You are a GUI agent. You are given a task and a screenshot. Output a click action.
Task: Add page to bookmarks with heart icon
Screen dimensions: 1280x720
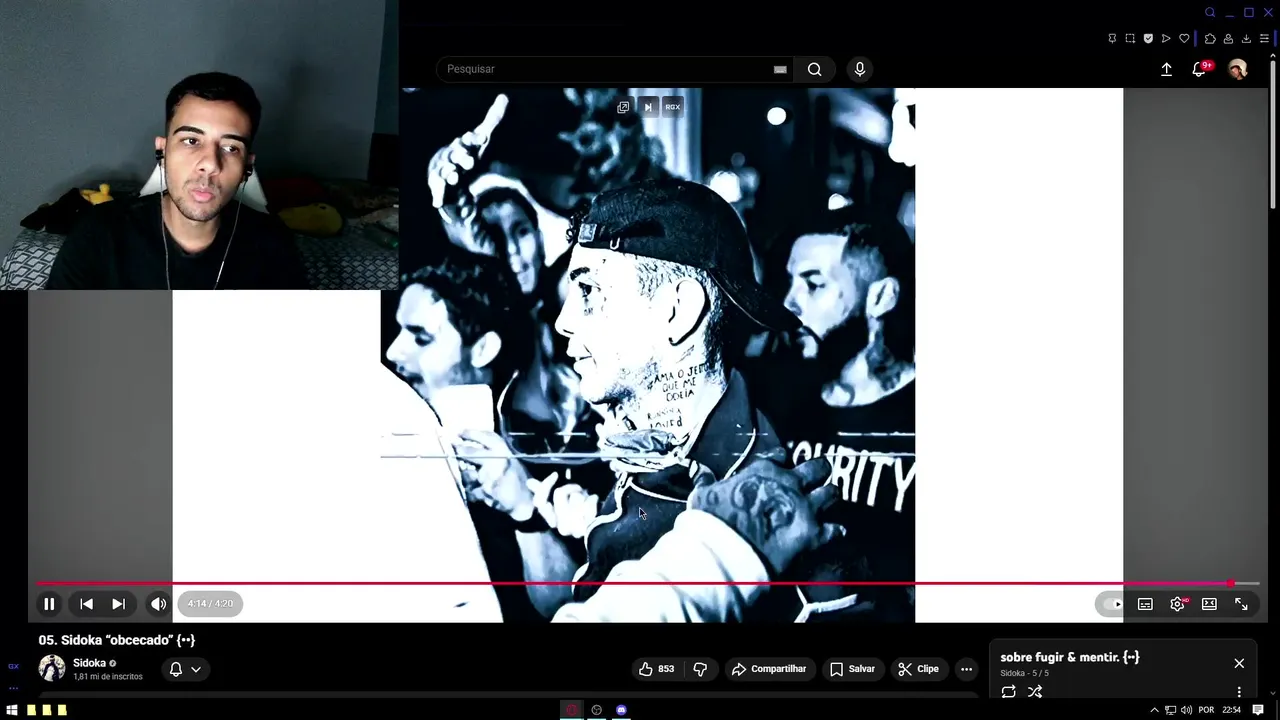pos(1184,38)
